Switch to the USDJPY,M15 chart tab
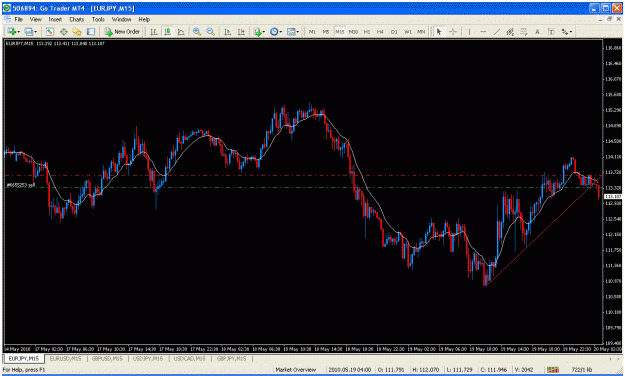The image size is (625, 376). pyautogui.click(x=148, y=358)
